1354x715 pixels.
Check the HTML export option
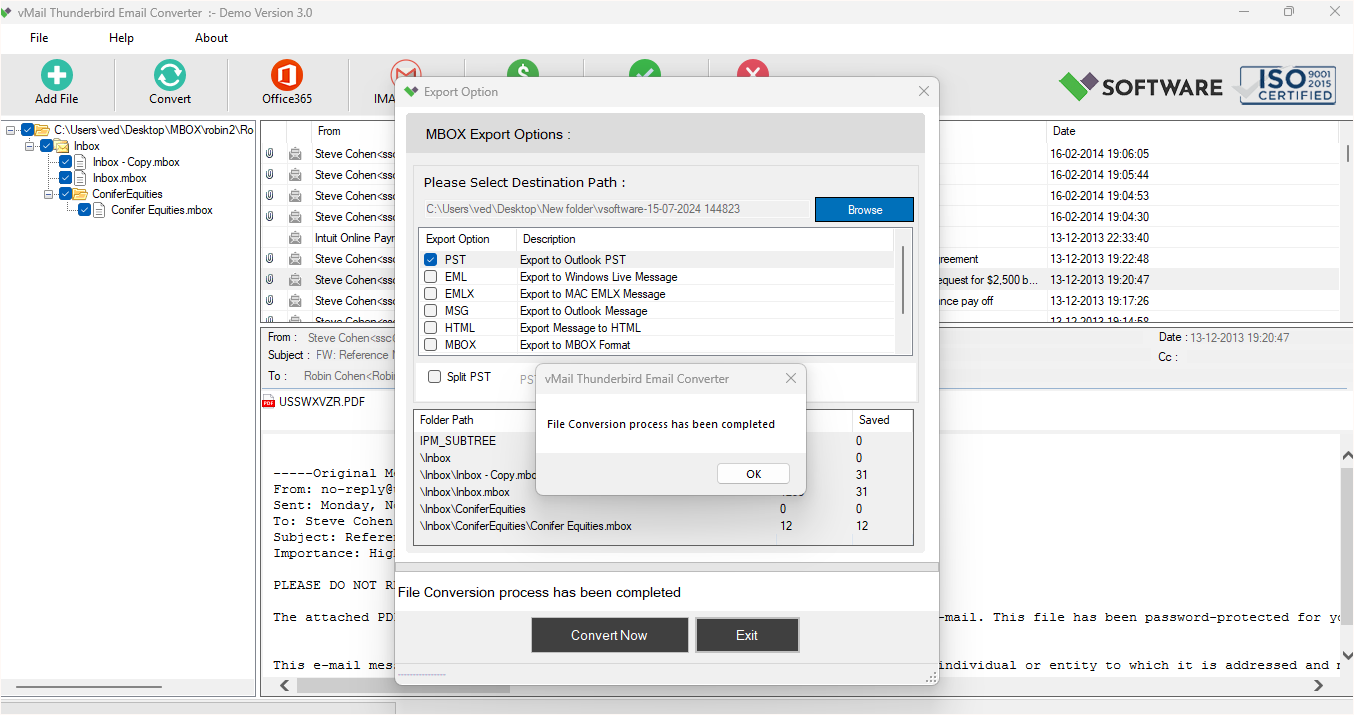430,328
